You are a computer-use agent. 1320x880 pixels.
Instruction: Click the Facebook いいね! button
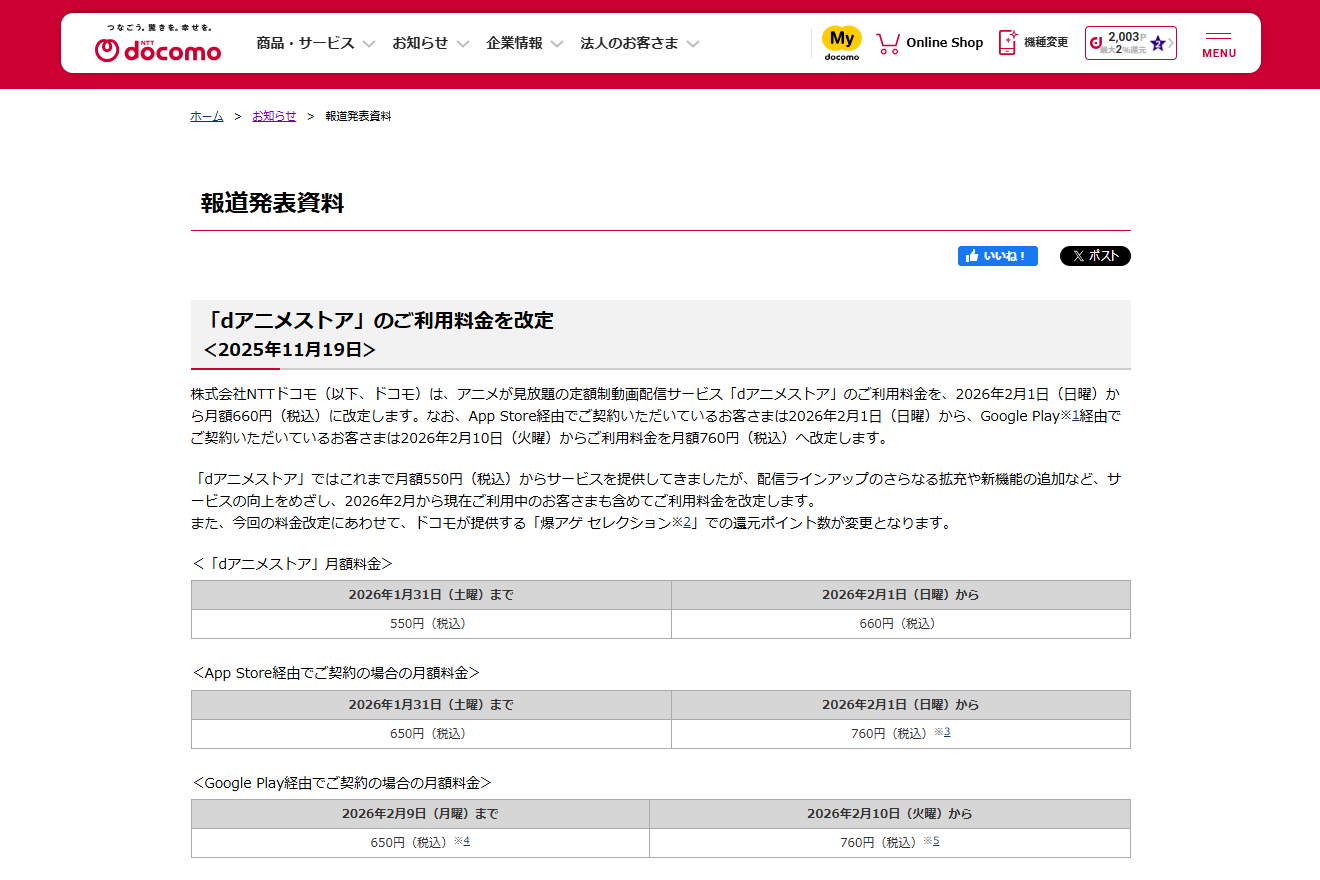[x=998, y=256]
